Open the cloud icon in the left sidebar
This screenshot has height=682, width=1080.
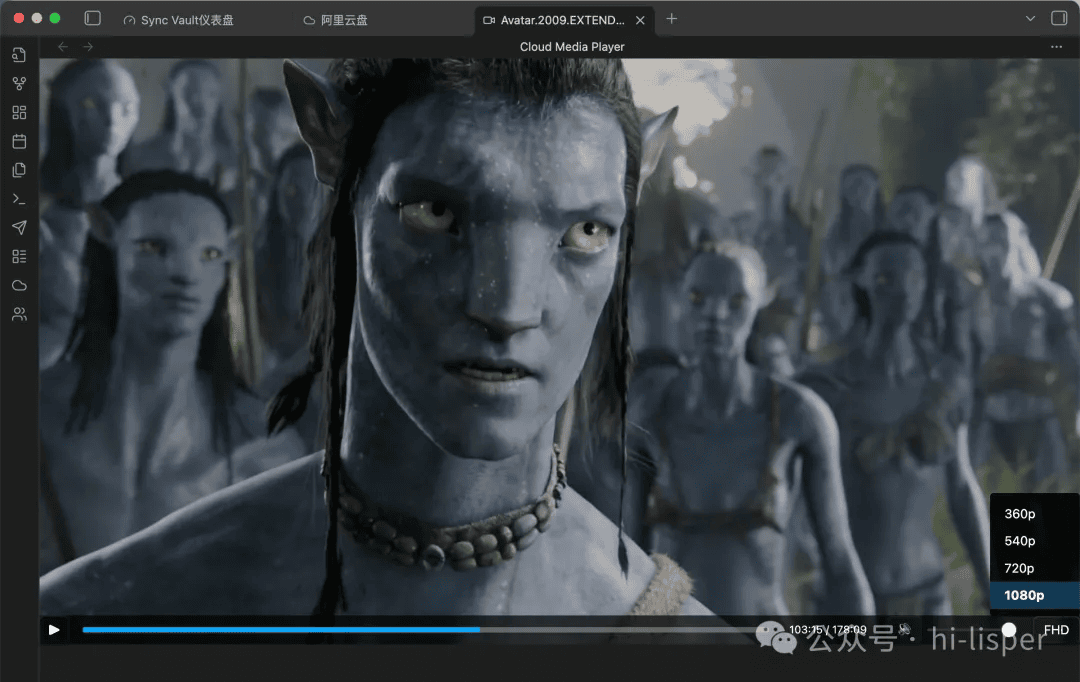pyautogui.click(x=19, y=286)
